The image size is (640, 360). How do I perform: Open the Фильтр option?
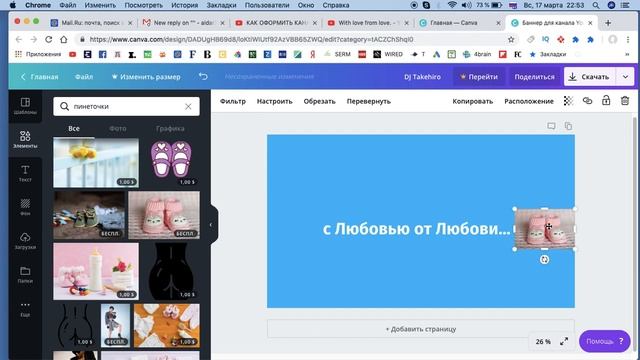(x=233, y=101)
